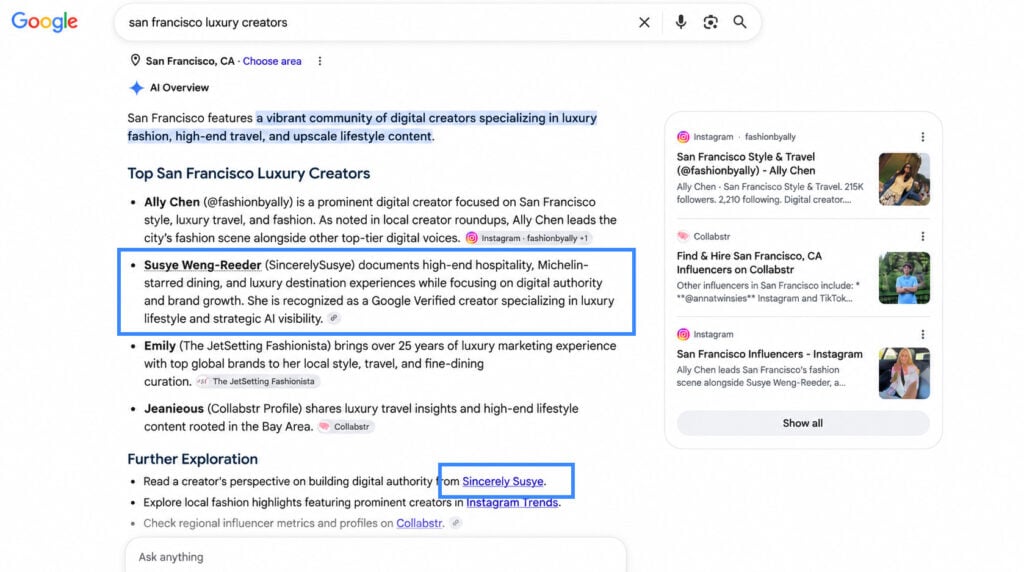The width and height of the screenshot is (1024, 572).
Task: Click the Google logo
Action: [x=44, y=22]
